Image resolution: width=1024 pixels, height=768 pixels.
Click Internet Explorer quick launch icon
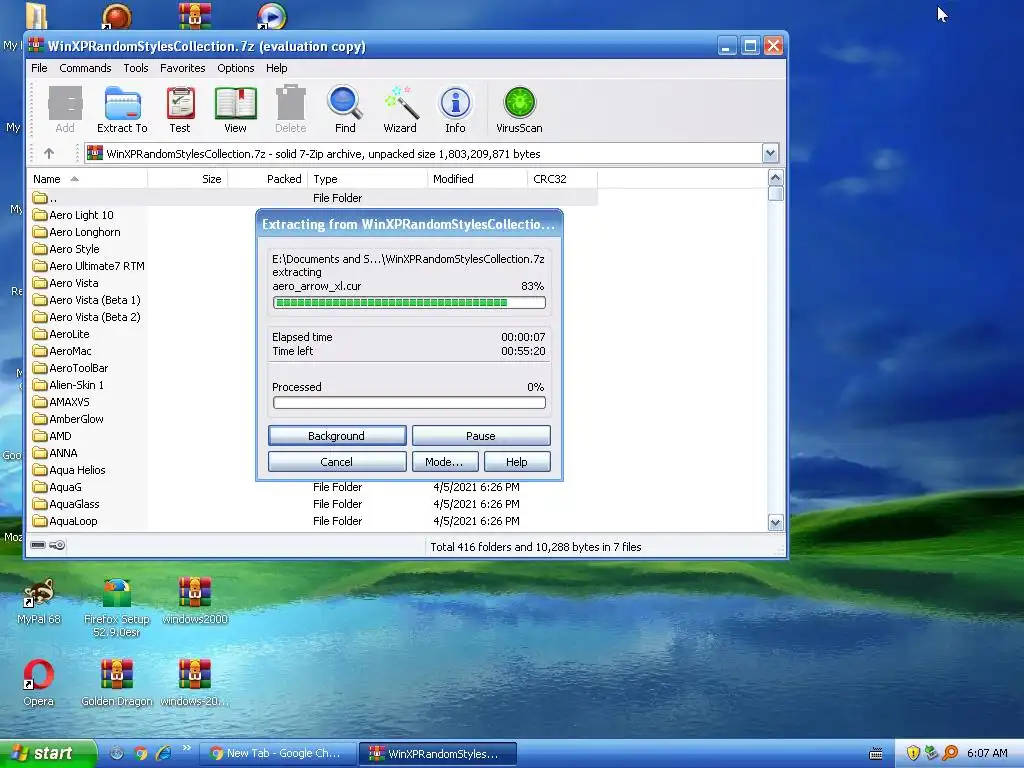[163, 753]
